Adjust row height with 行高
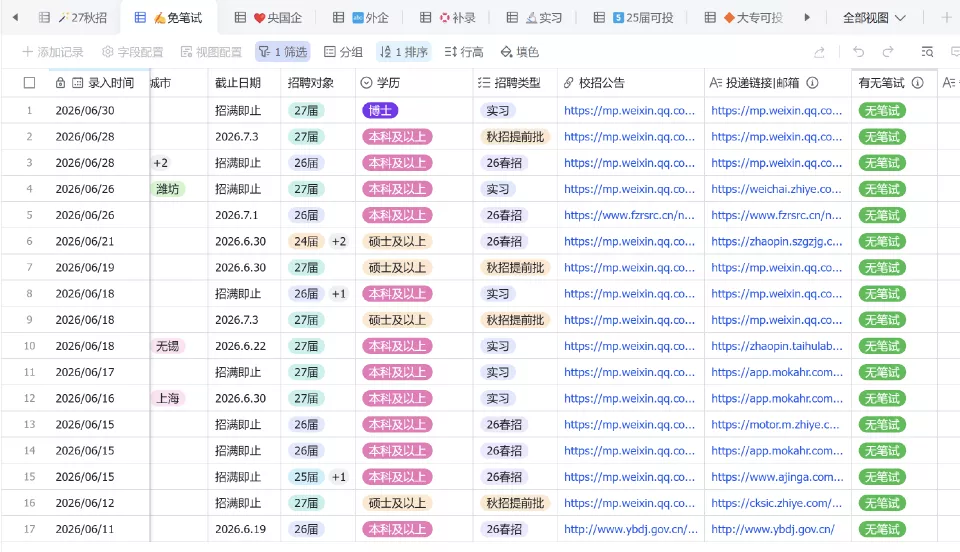 [463, 52]
